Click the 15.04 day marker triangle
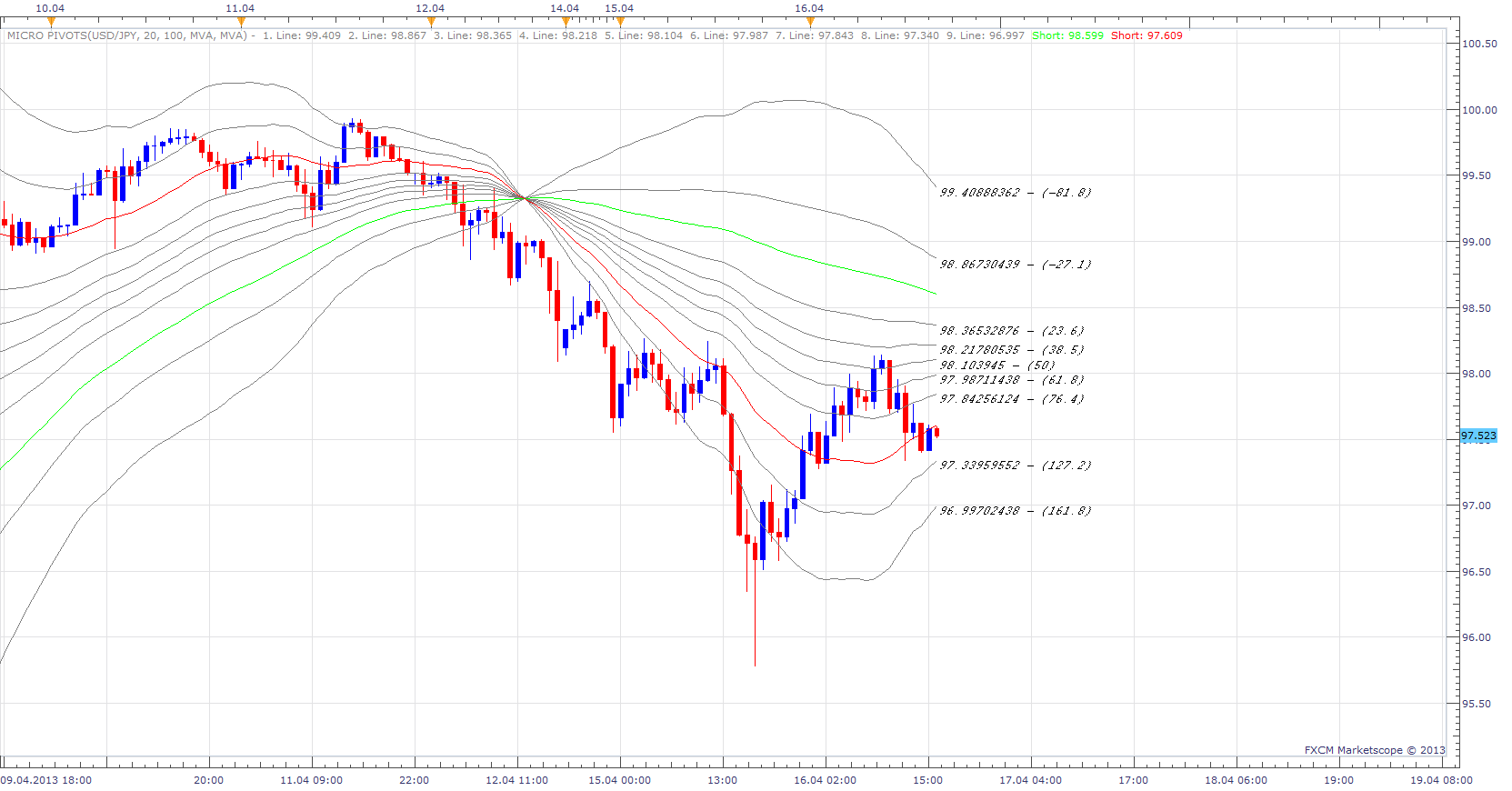Image resolution: width=1512 pixels, height=791 pixels. [x=619, y=22]
